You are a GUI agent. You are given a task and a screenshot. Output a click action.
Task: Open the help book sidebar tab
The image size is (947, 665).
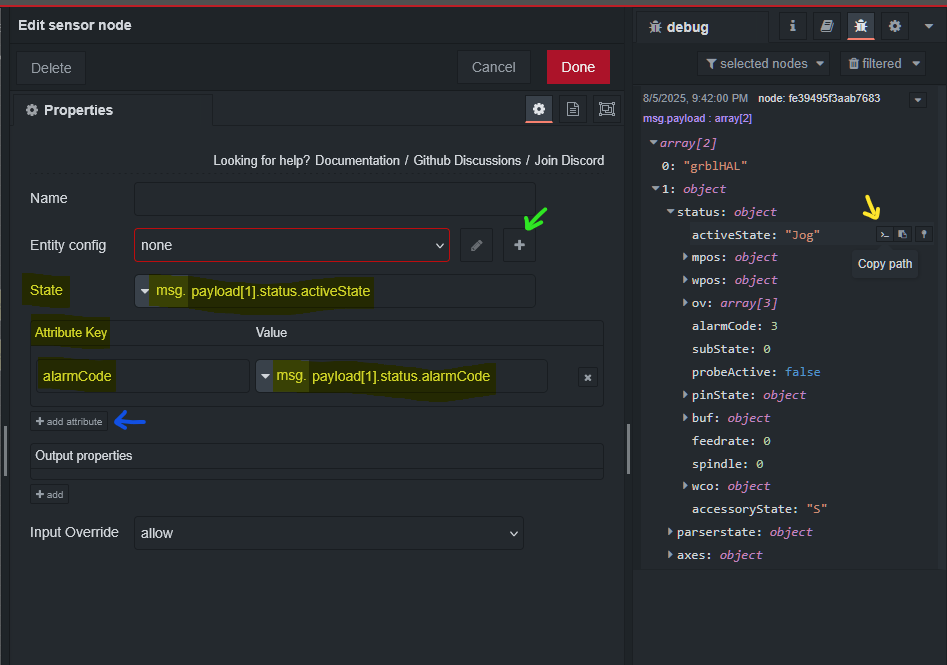(826, 27)
